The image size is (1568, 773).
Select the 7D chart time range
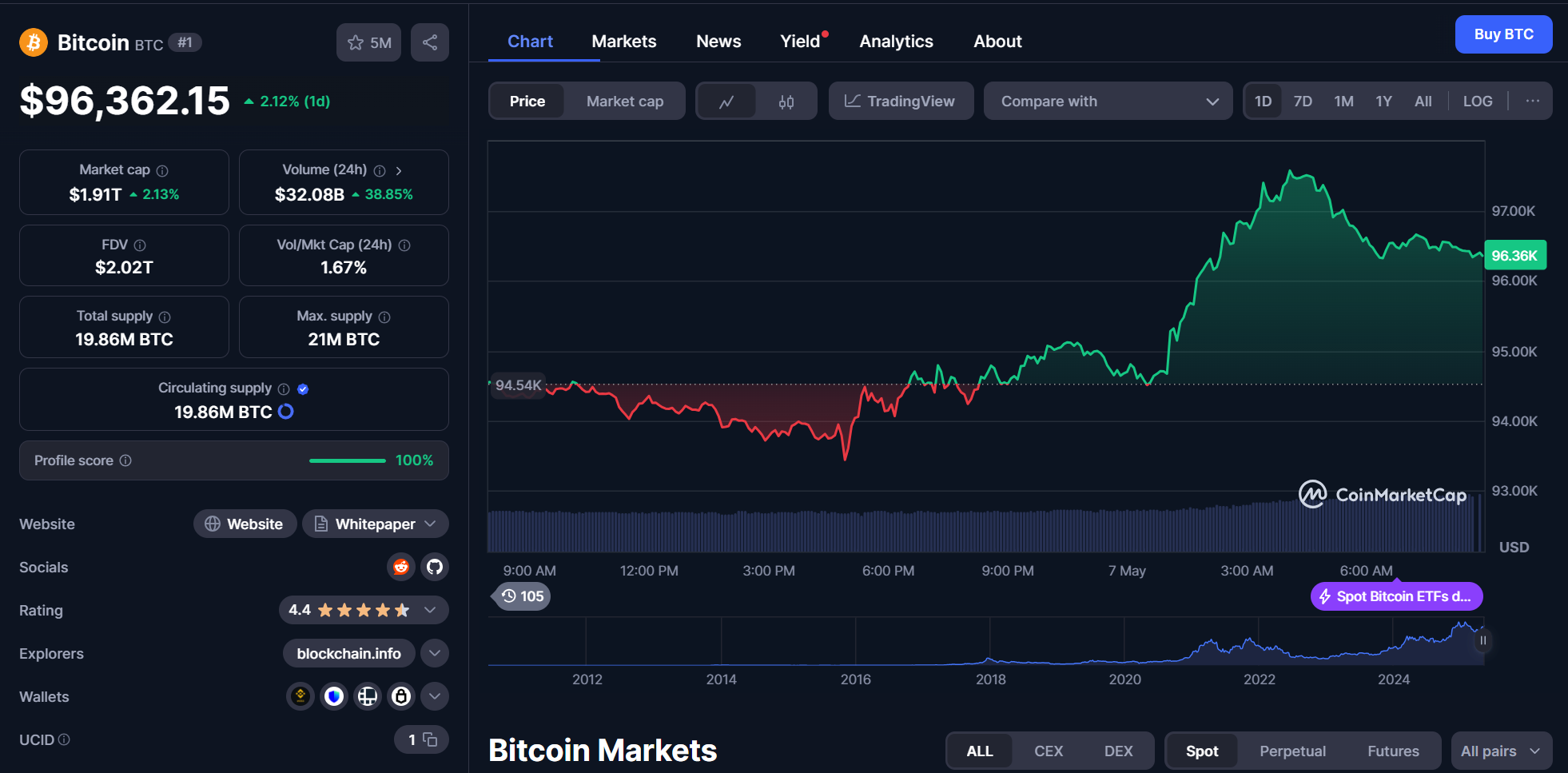[x=1303, y=101]
